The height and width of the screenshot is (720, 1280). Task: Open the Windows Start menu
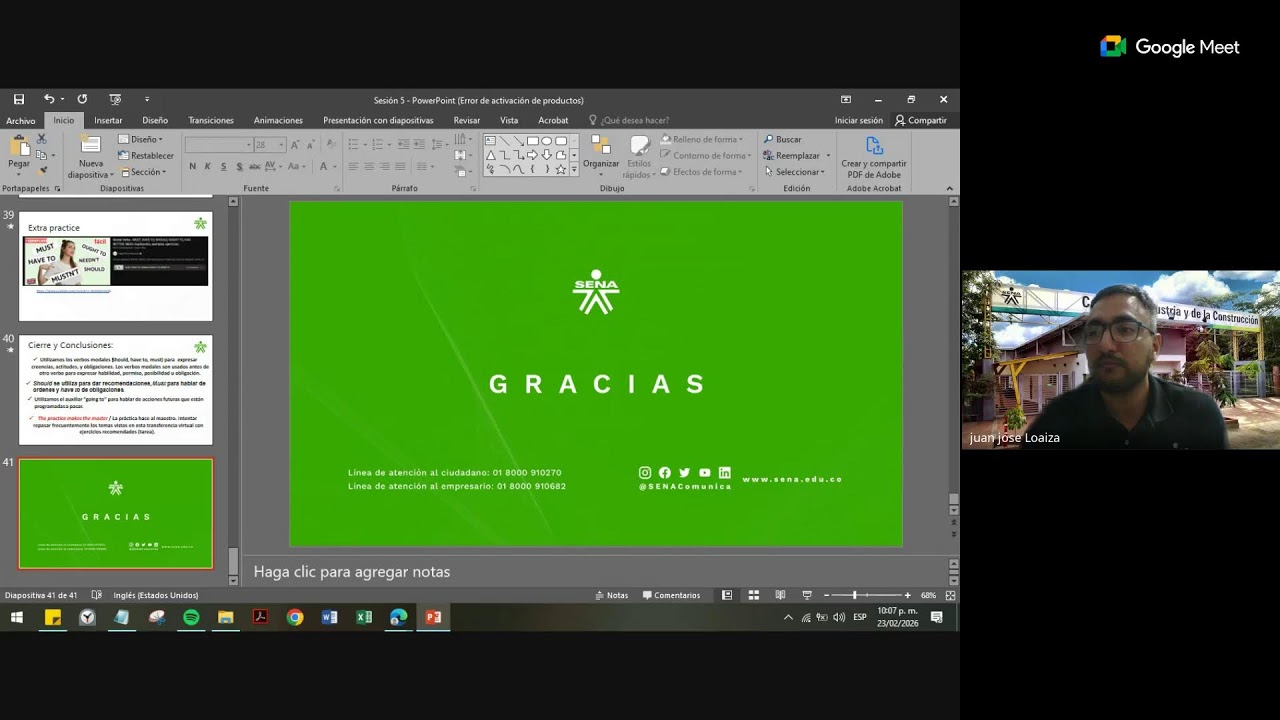(x=17, y=617)
